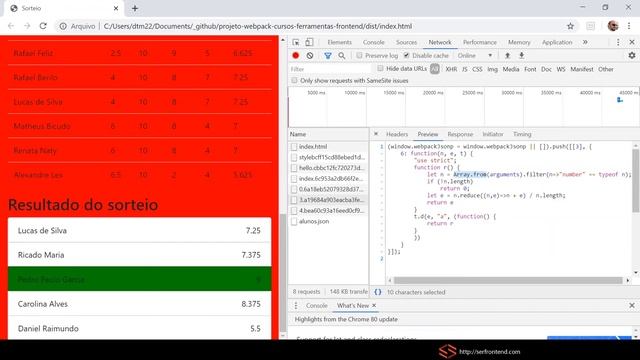Open the Console tab in the drawer

(316, 305)
